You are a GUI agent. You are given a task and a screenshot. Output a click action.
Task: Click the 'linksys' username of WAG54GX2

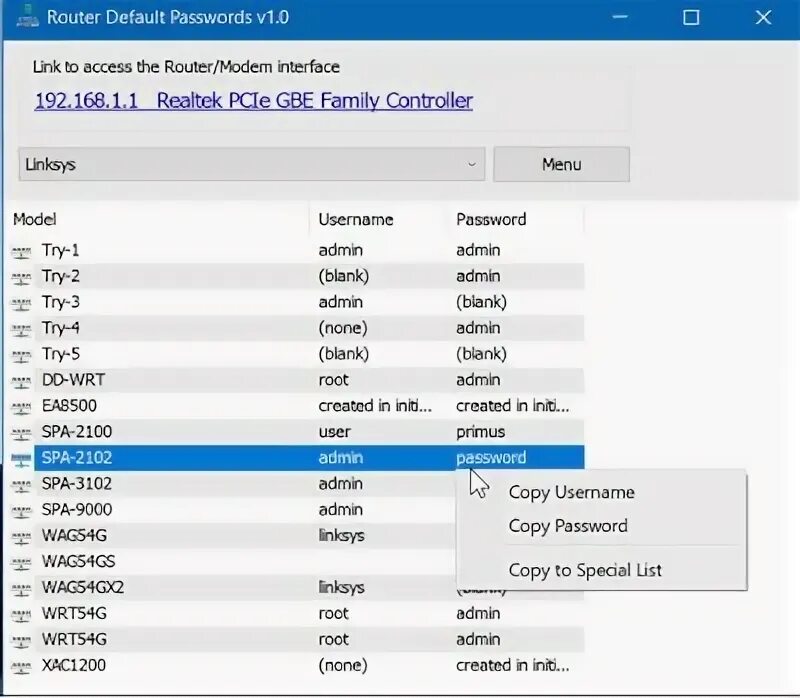(341, 588)
